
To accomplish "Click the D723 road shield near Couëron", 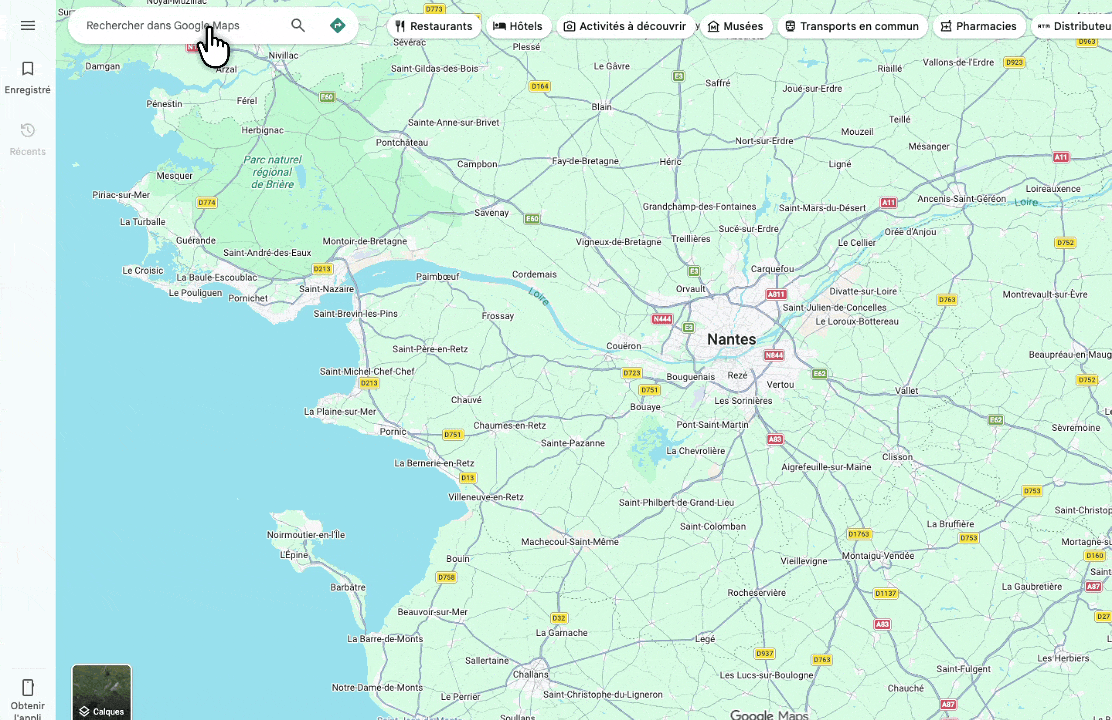I will coord(632,373).
